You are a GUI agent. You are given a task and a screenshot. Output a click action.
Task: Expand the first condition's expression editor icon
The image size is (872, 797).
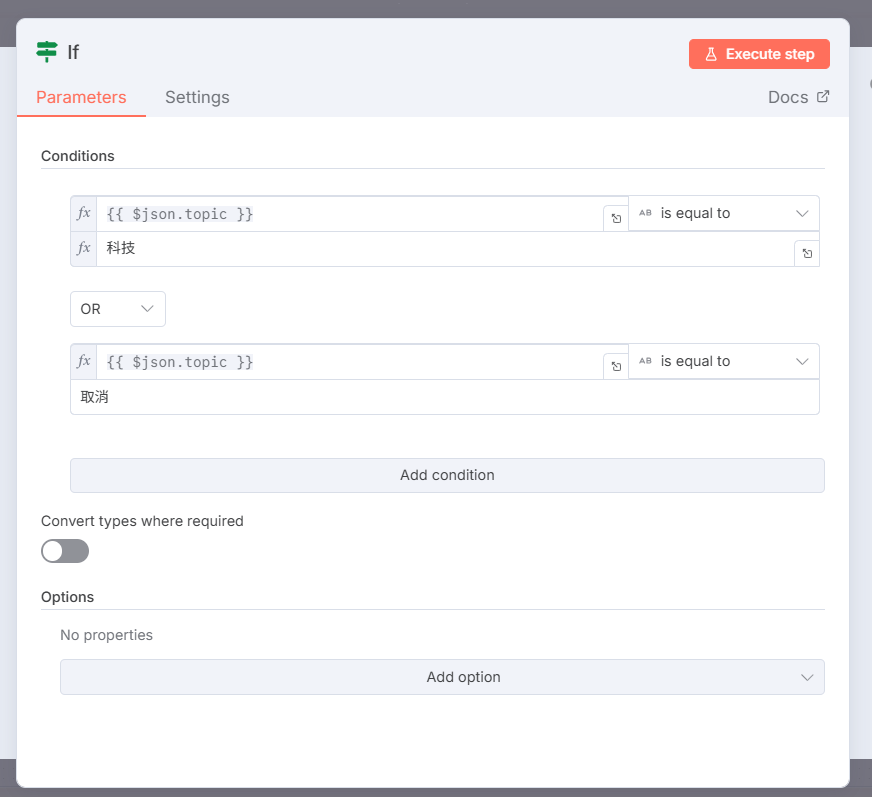pyautogui.click(x=616, y=219)
